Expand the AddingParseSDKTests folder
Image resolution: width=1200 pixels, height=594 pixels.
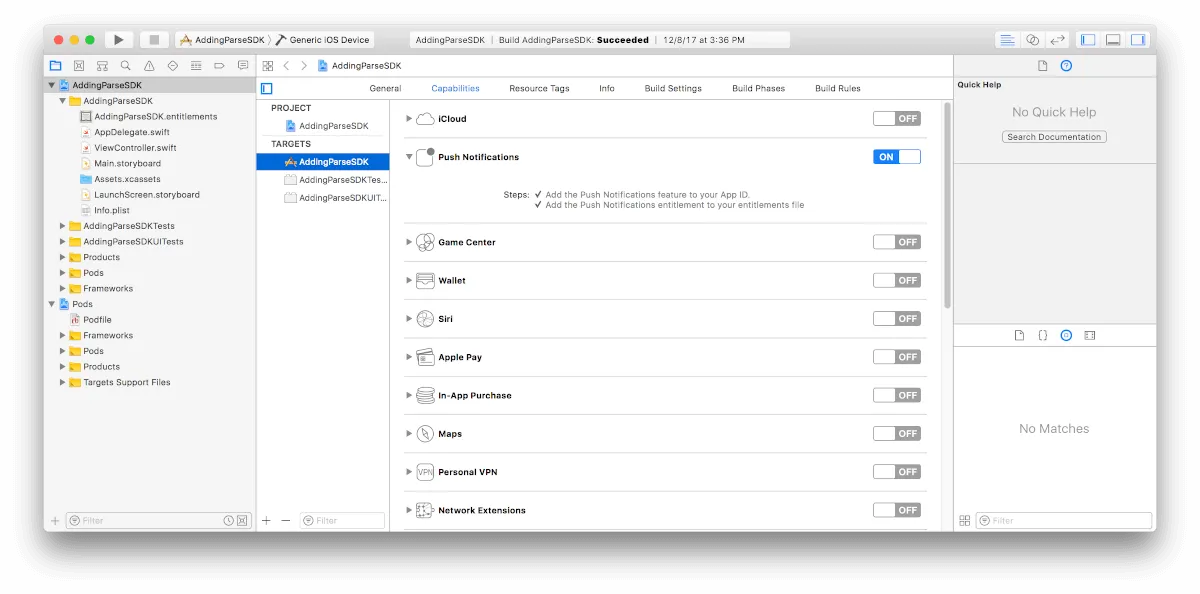click(x=63, y=226)
